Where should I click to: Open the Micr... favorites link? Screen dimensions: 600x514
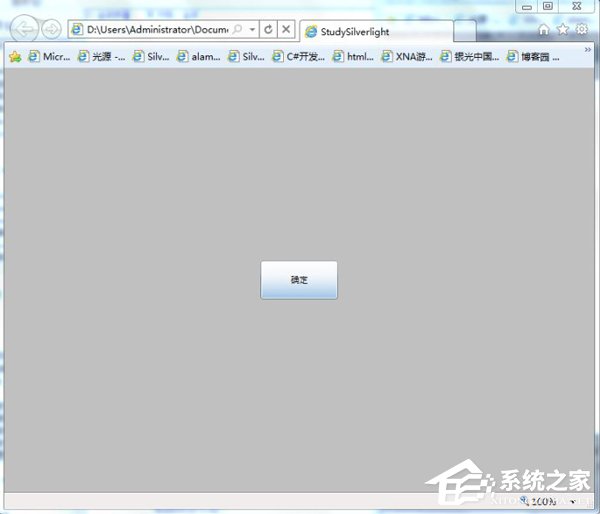point(49,57)
